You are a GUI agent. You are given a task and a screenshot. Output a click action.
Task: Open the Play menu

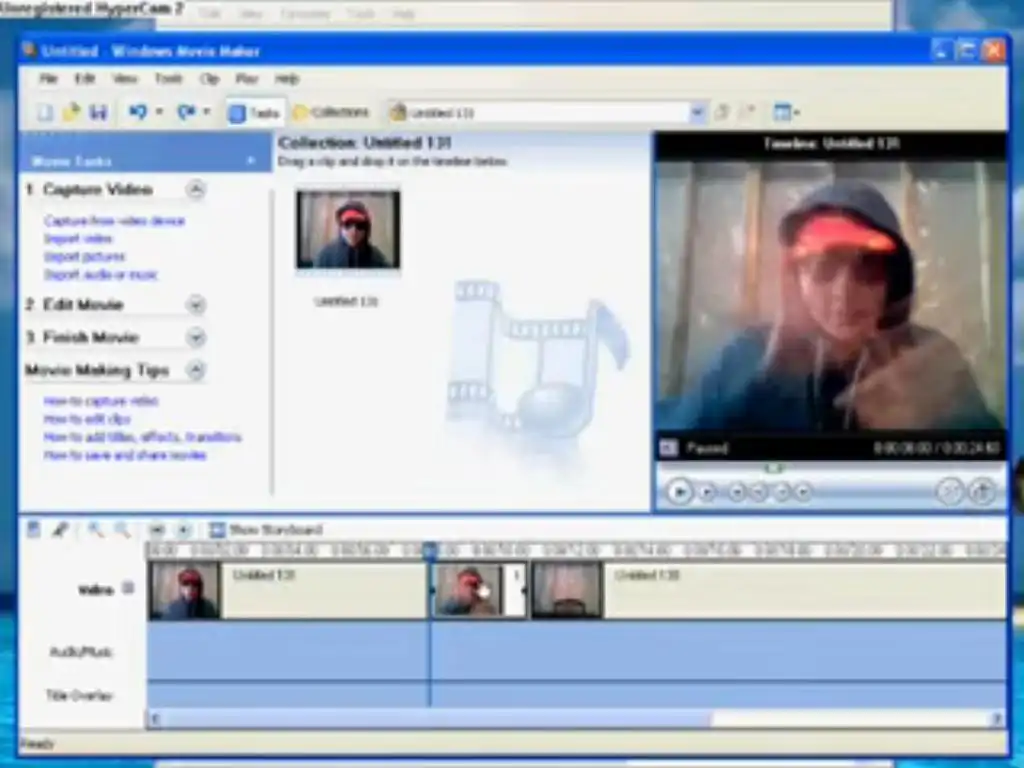click(247, 79)
